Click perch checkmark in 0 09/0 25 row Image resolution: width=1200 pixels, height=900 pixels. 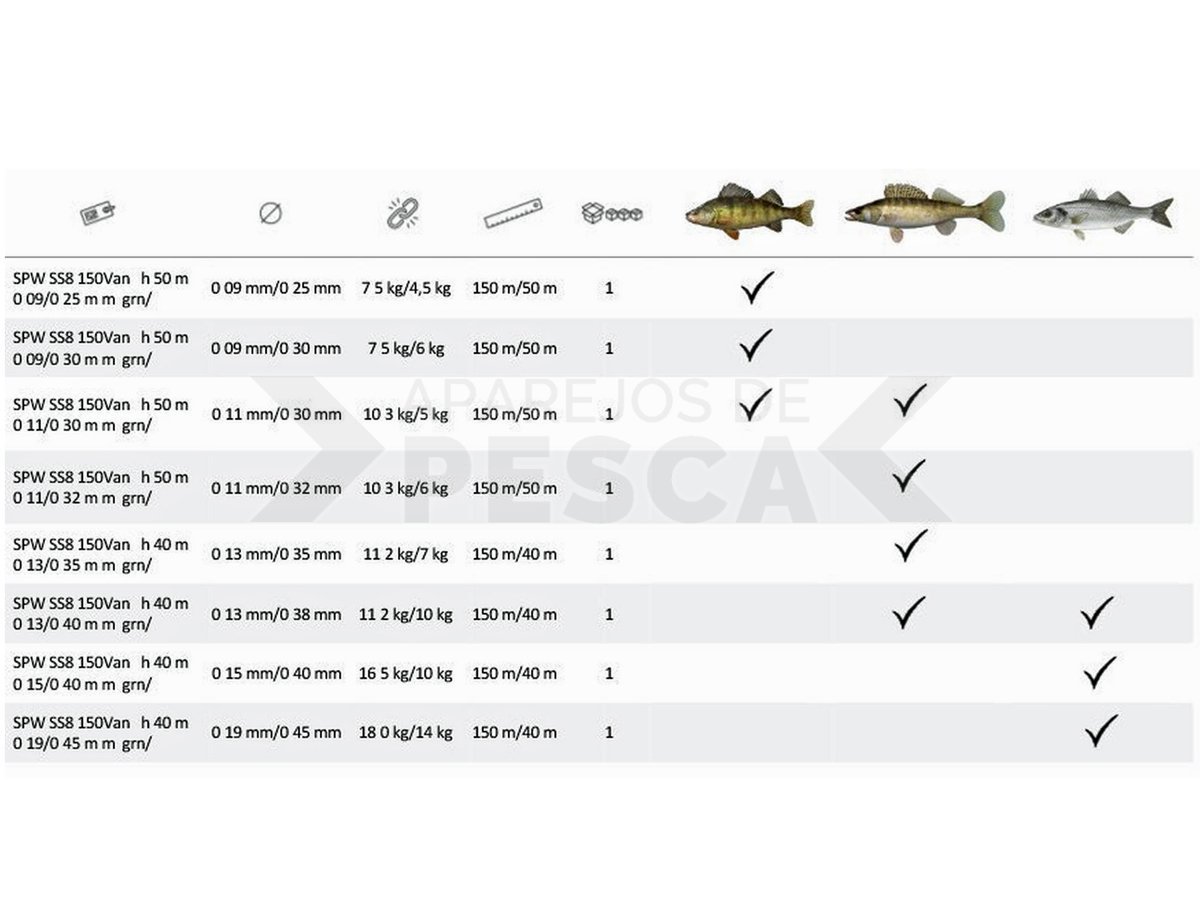[757, 288]
